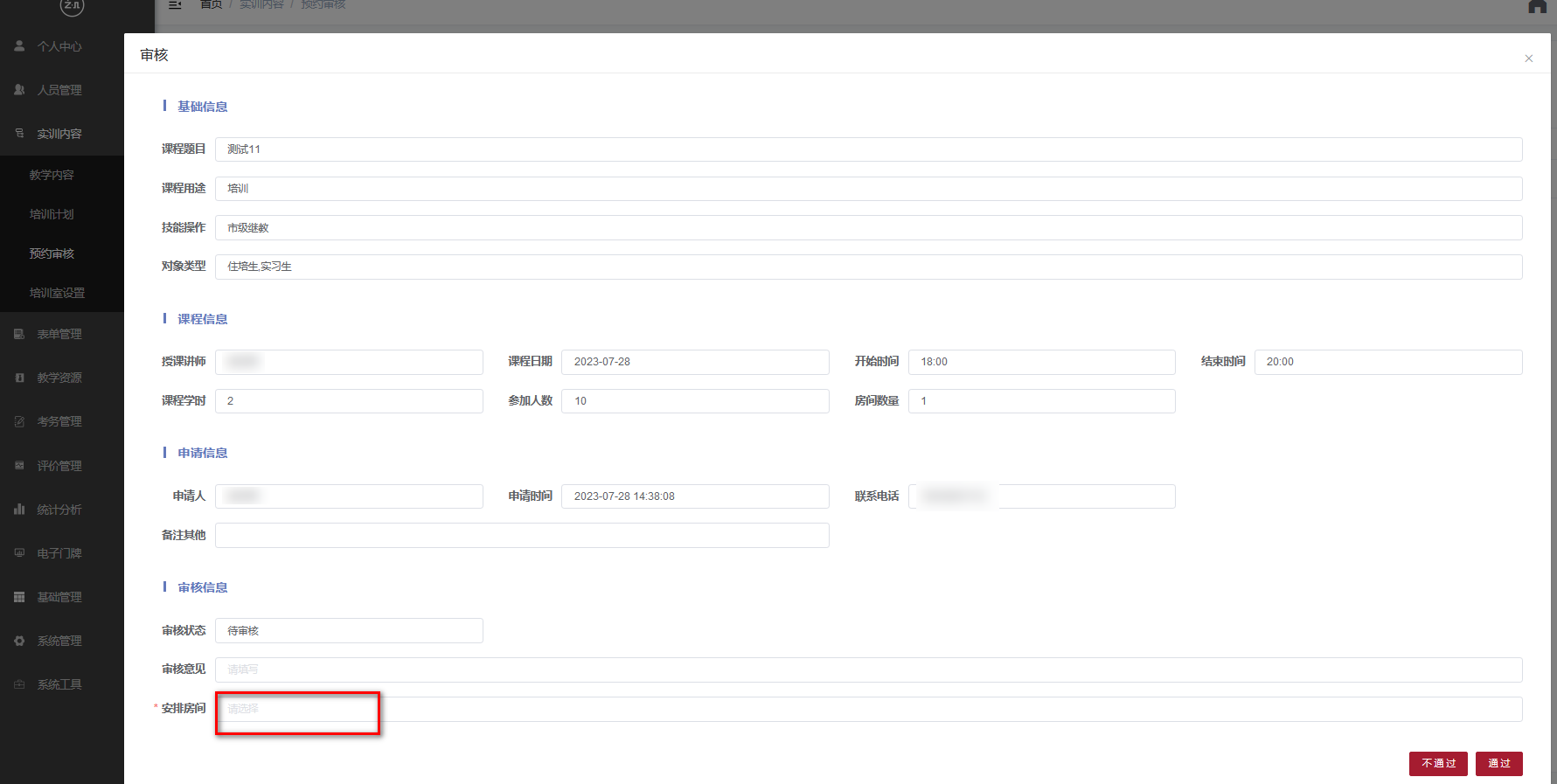
Task: Close the 审核 dialog with X
Action: 1529,59
